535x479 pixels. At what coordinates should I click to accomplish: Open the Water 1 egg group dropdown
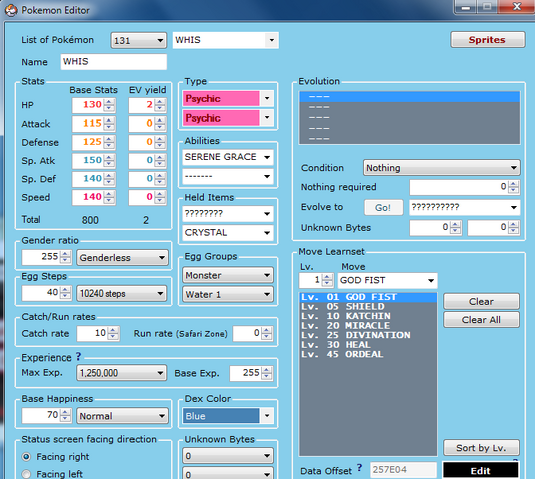click(228, 294)
